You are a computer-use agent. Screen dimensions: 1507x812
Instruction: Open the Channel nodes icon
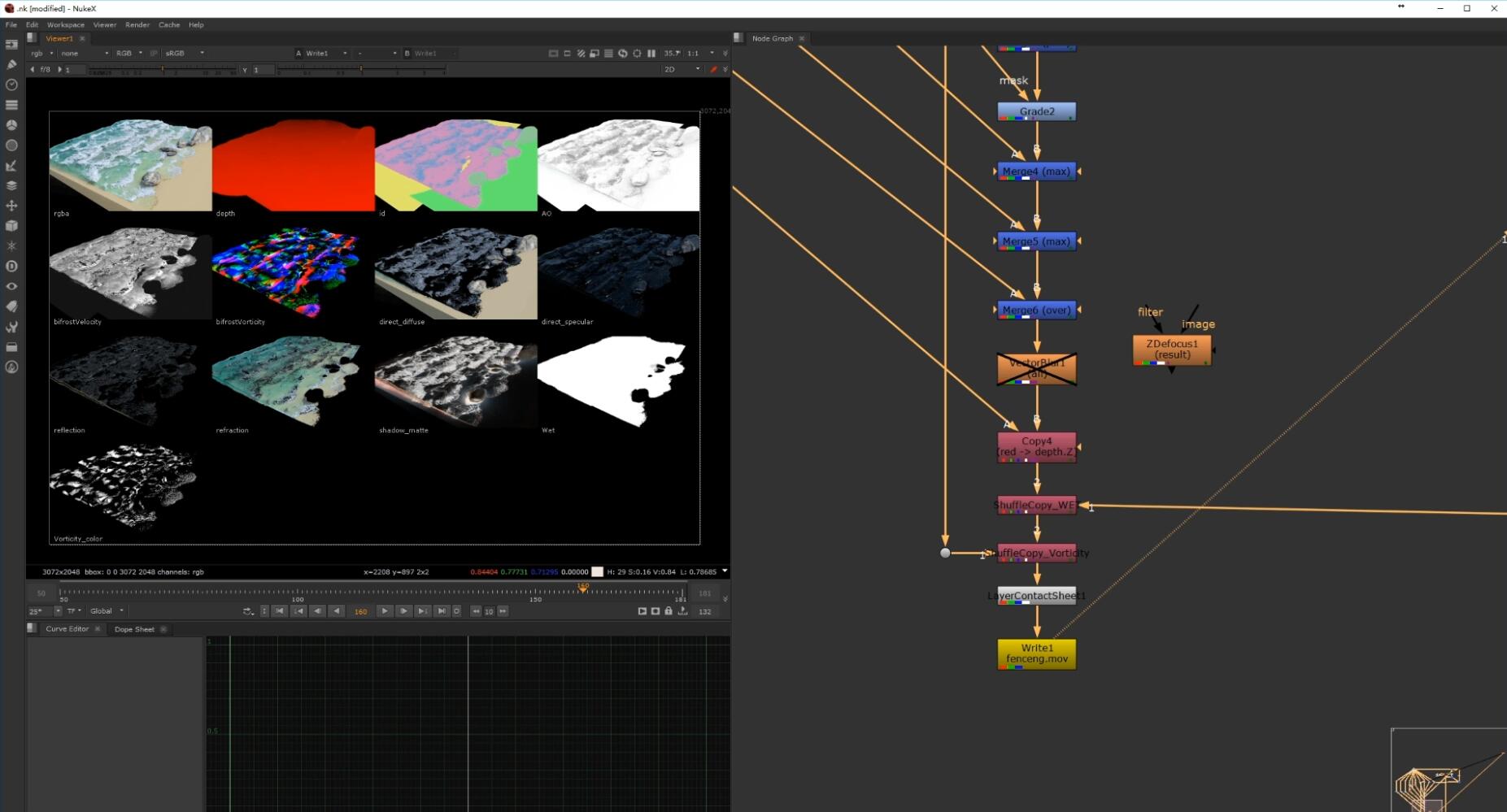tap(11, 105)
